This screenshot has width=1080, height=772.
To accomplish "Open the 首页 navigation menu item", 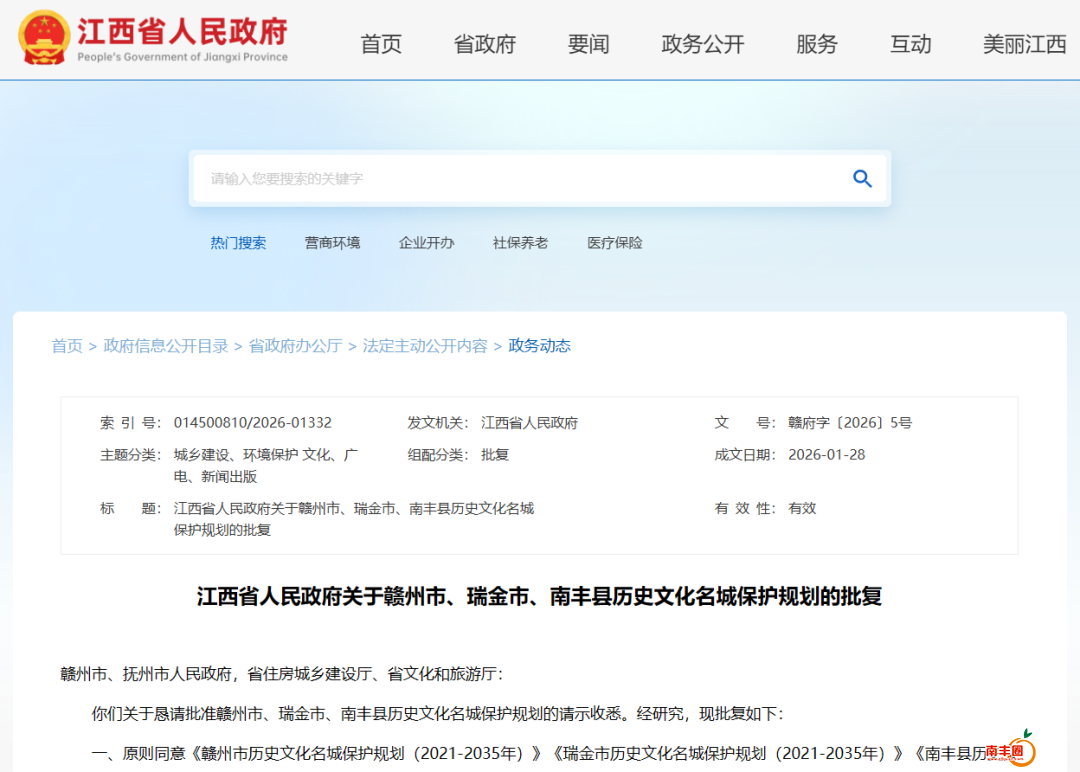I will (x=381, y=44).
